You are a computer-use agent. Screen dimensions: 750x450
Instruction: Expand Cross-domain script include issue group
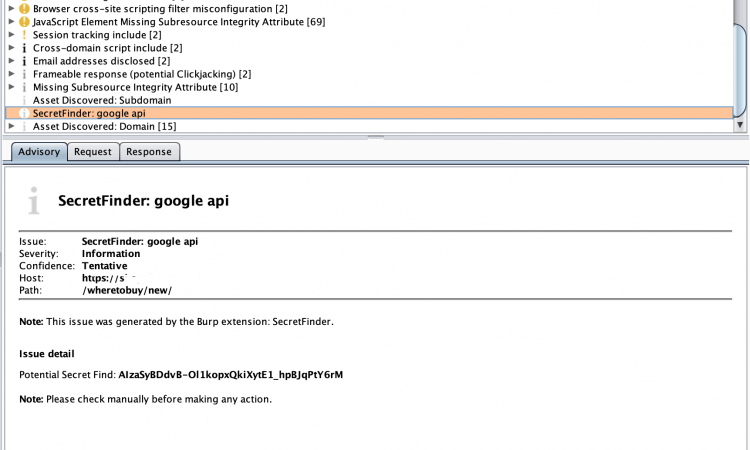tap(11, 48)
